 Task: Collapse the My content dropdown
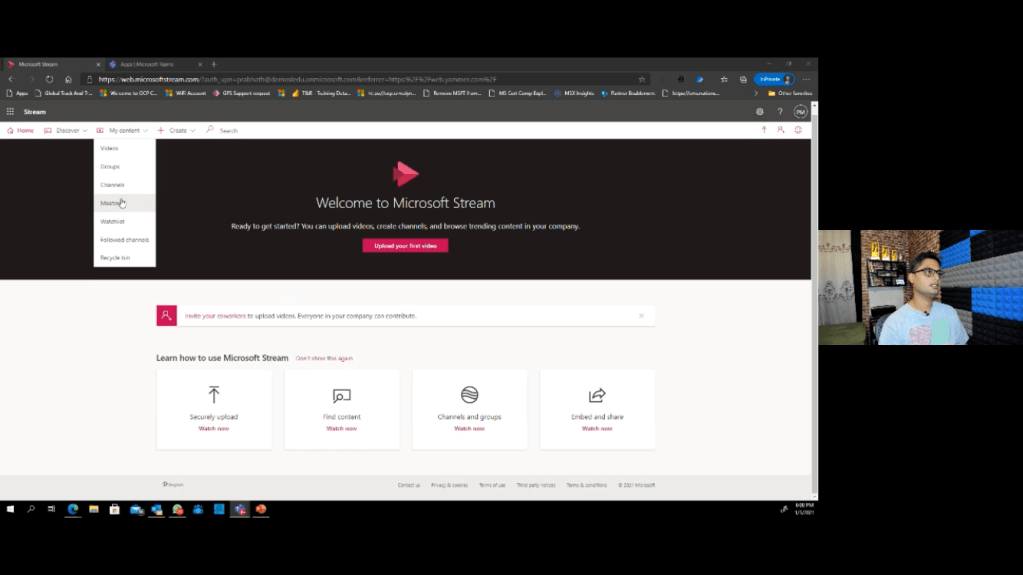click(x=124, y=131)
